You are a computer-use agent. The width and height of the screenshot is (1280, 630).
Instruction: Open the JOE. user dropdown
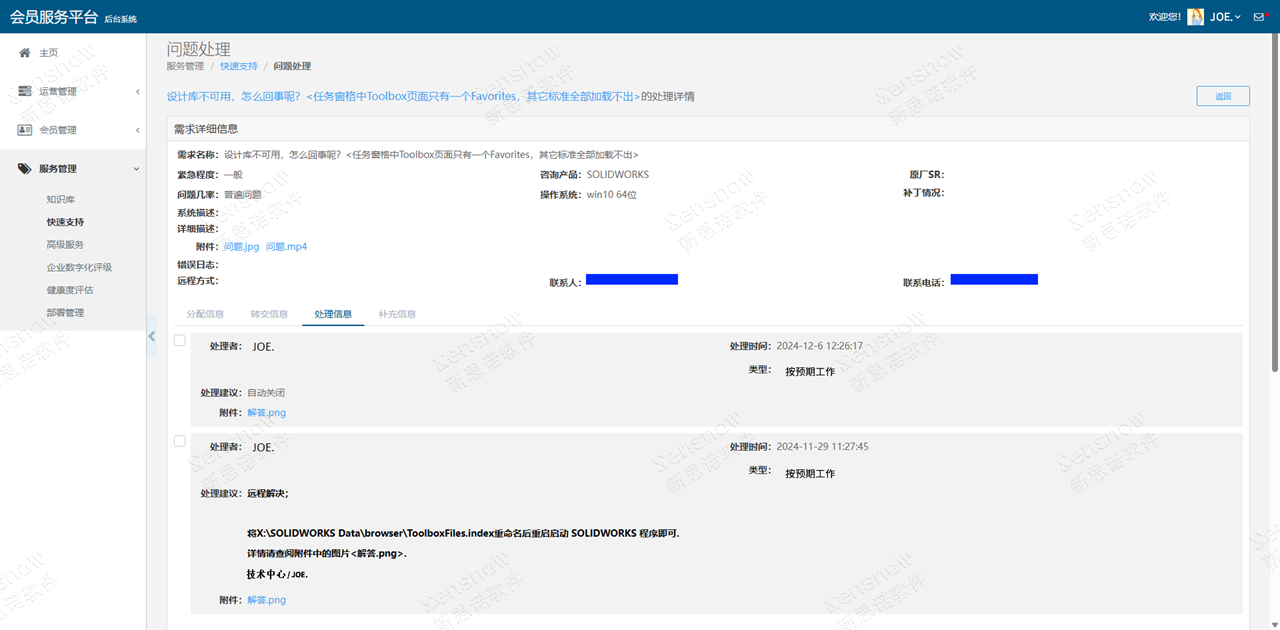coord(1225,17)
